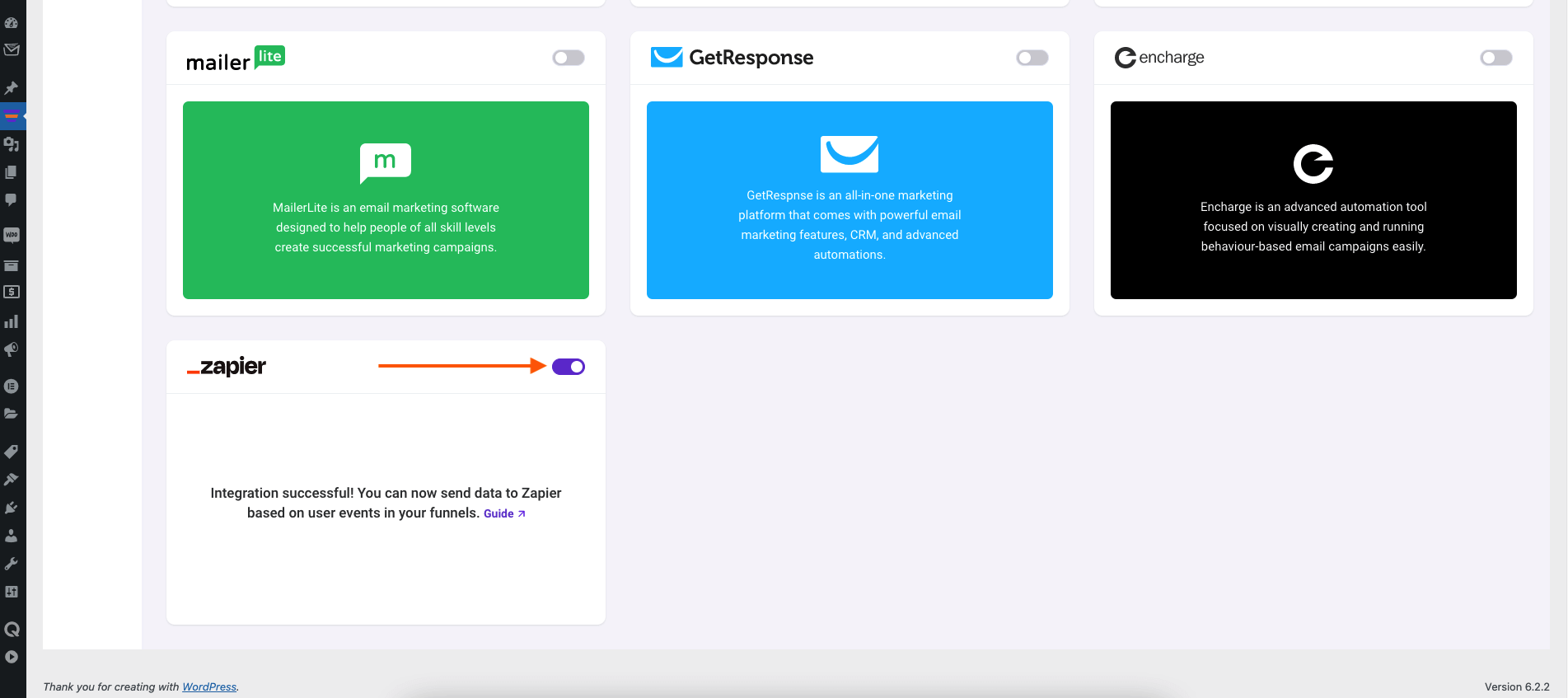Click the mailer lite logo
Image resolution: width=1568 pixels, height=698 pixels.
click(x=236, y=59)
